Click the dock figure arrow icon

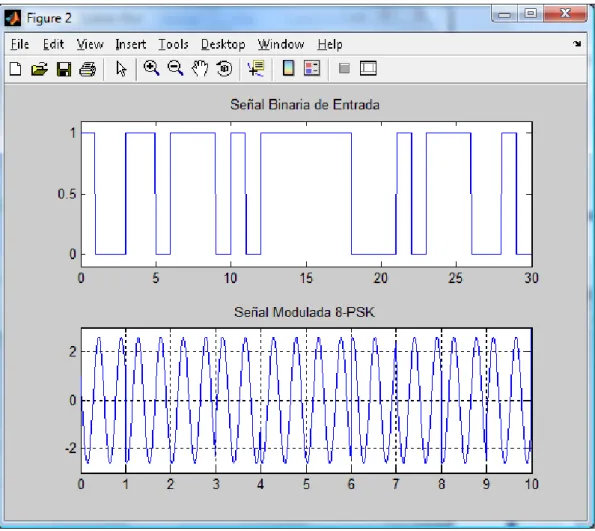pyautogui.click(x=578, y=44)
